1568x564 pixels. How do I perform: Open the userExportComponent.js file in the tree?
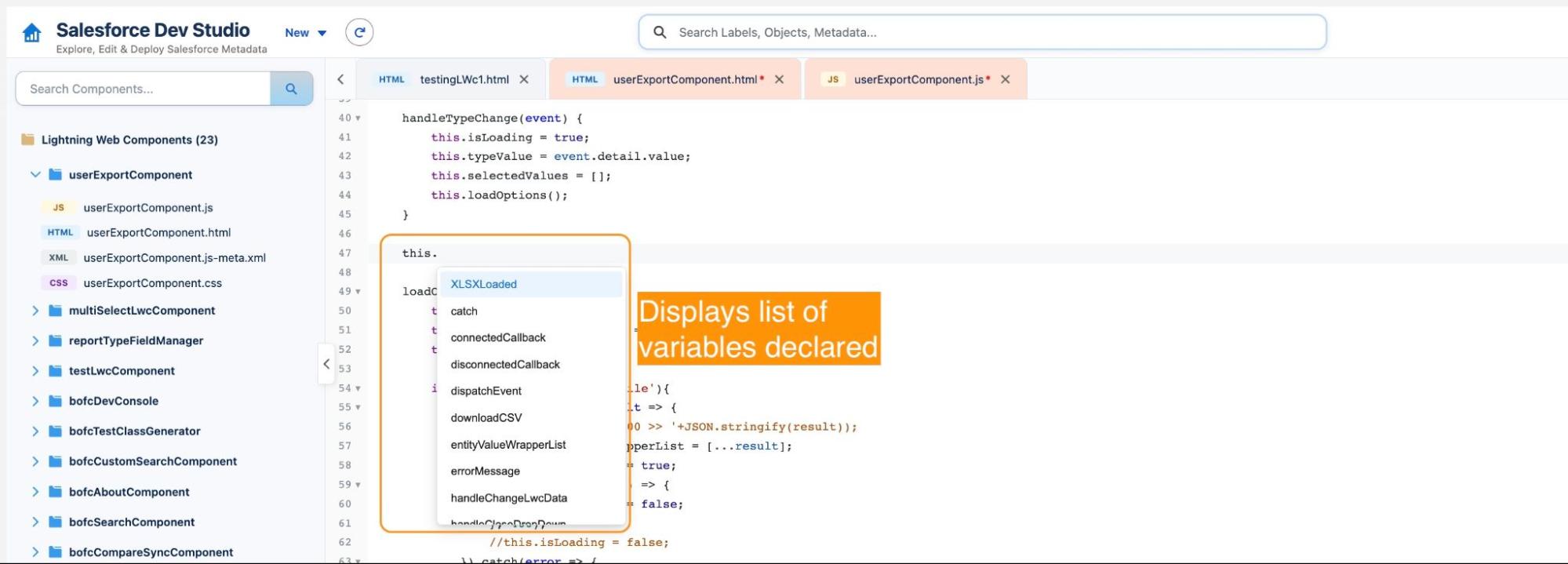[148, 208]
